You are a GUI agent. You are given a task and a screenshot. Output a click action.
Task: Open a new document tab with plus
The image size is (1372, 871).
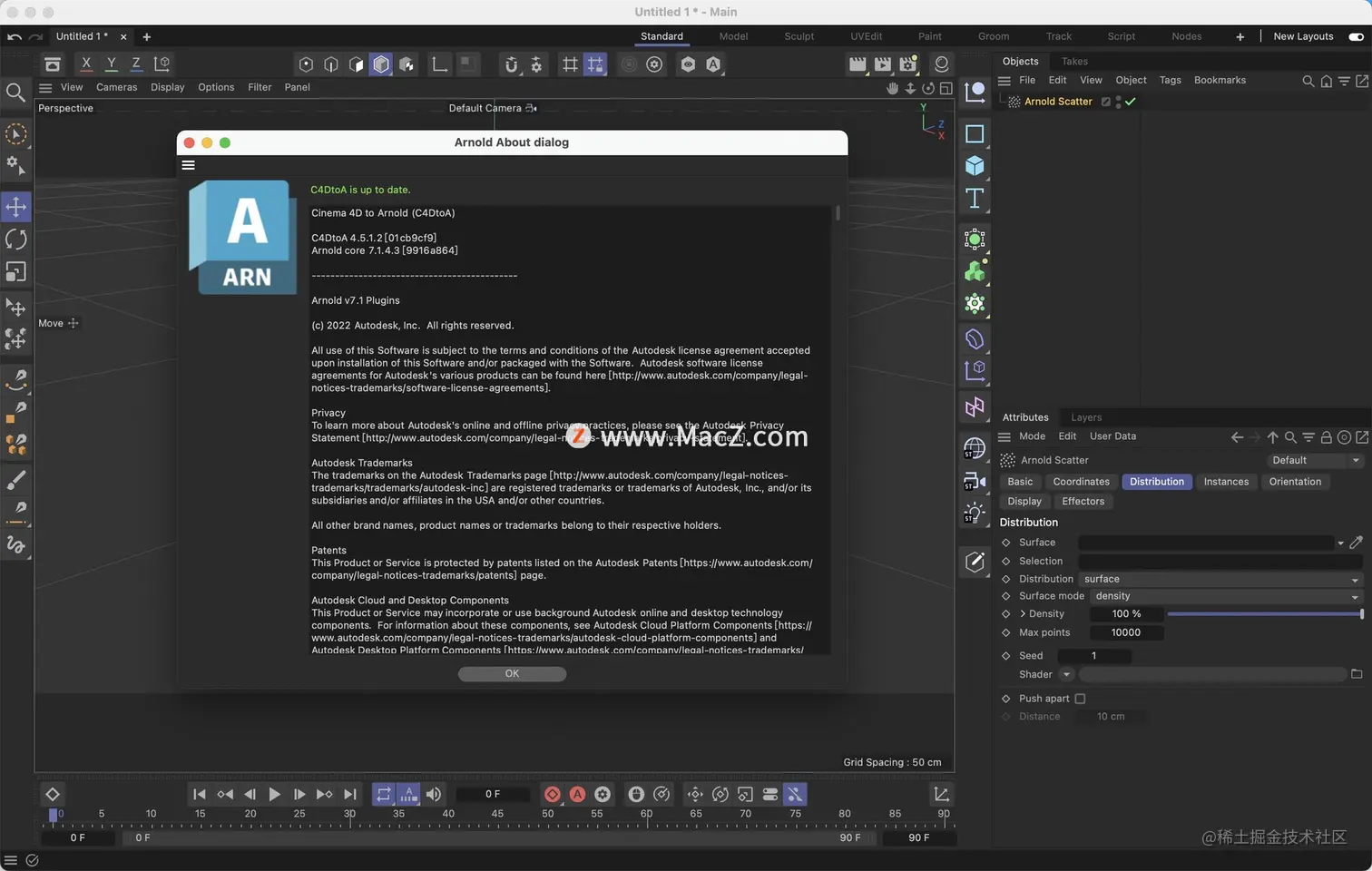tap(147, 36)
